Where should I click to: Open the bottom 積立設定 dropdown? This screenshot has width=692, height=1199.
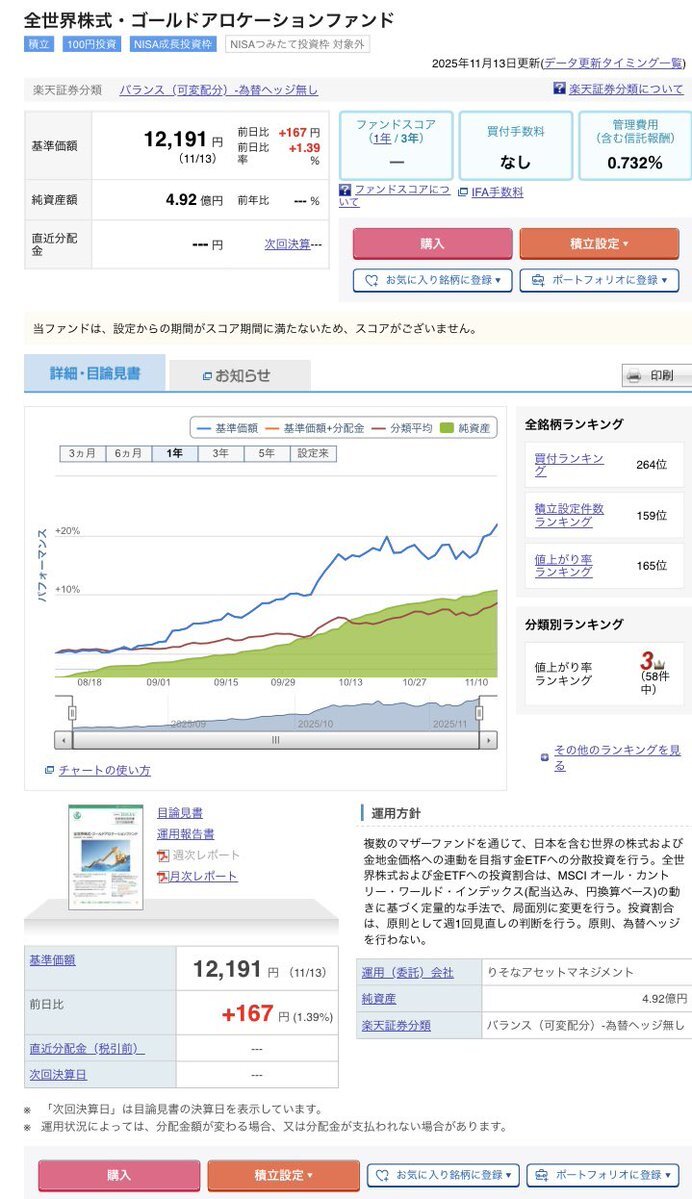(x=283, y=1175)
